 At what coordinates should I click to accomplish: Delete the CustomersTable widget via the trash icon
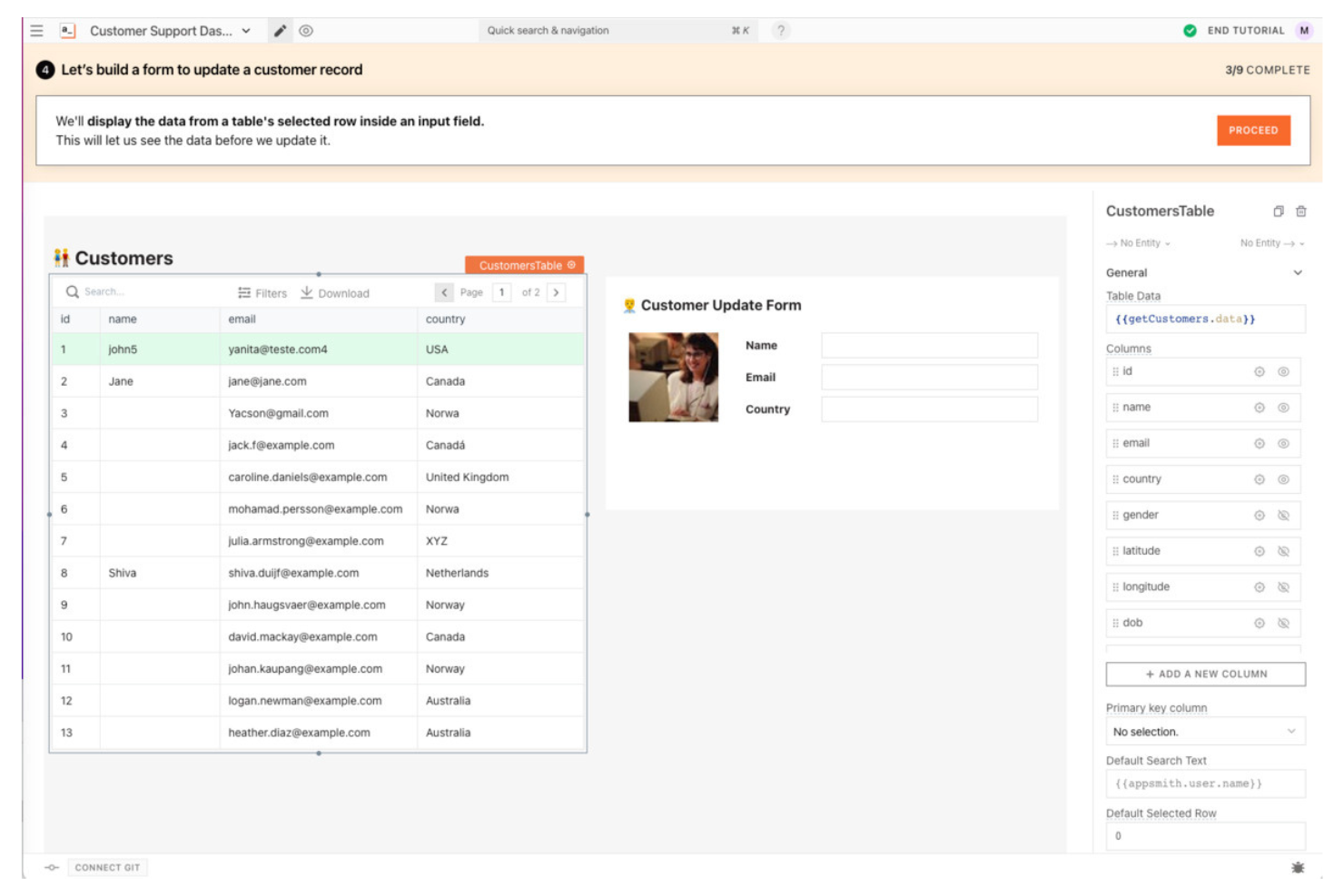click(1300, 211)
